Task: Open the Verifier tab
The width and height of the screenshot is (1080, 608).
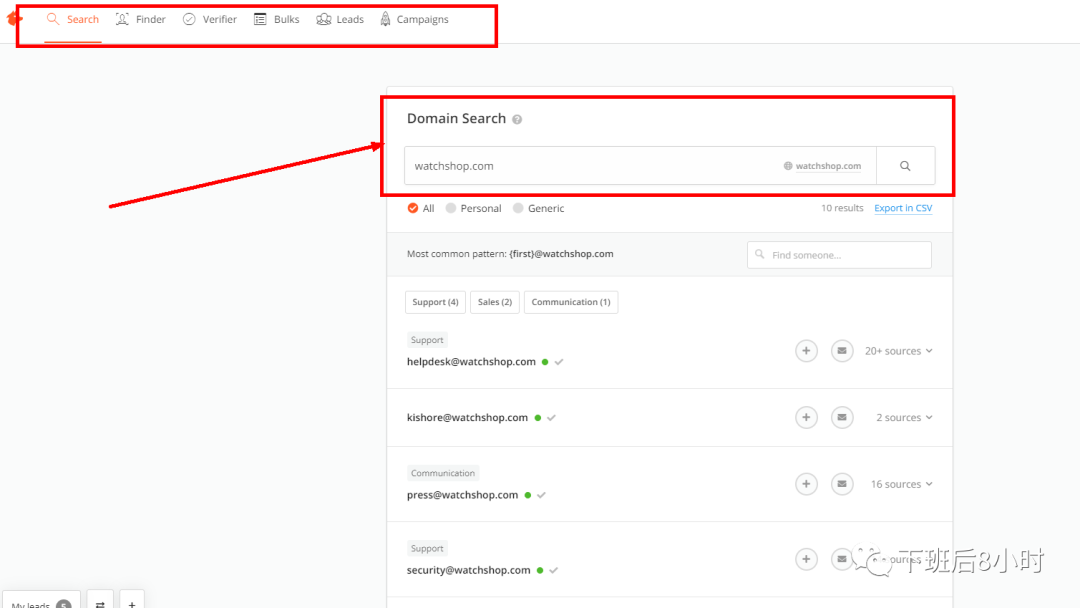Action: [210, 19]
